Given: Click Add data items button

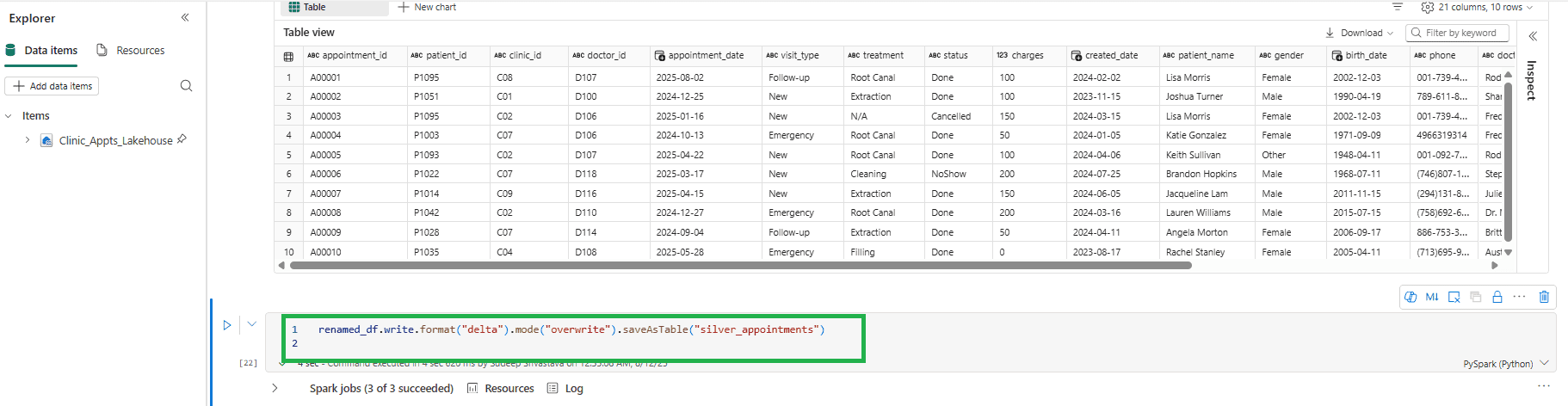Looking at the screenshot, I should 52,86.
